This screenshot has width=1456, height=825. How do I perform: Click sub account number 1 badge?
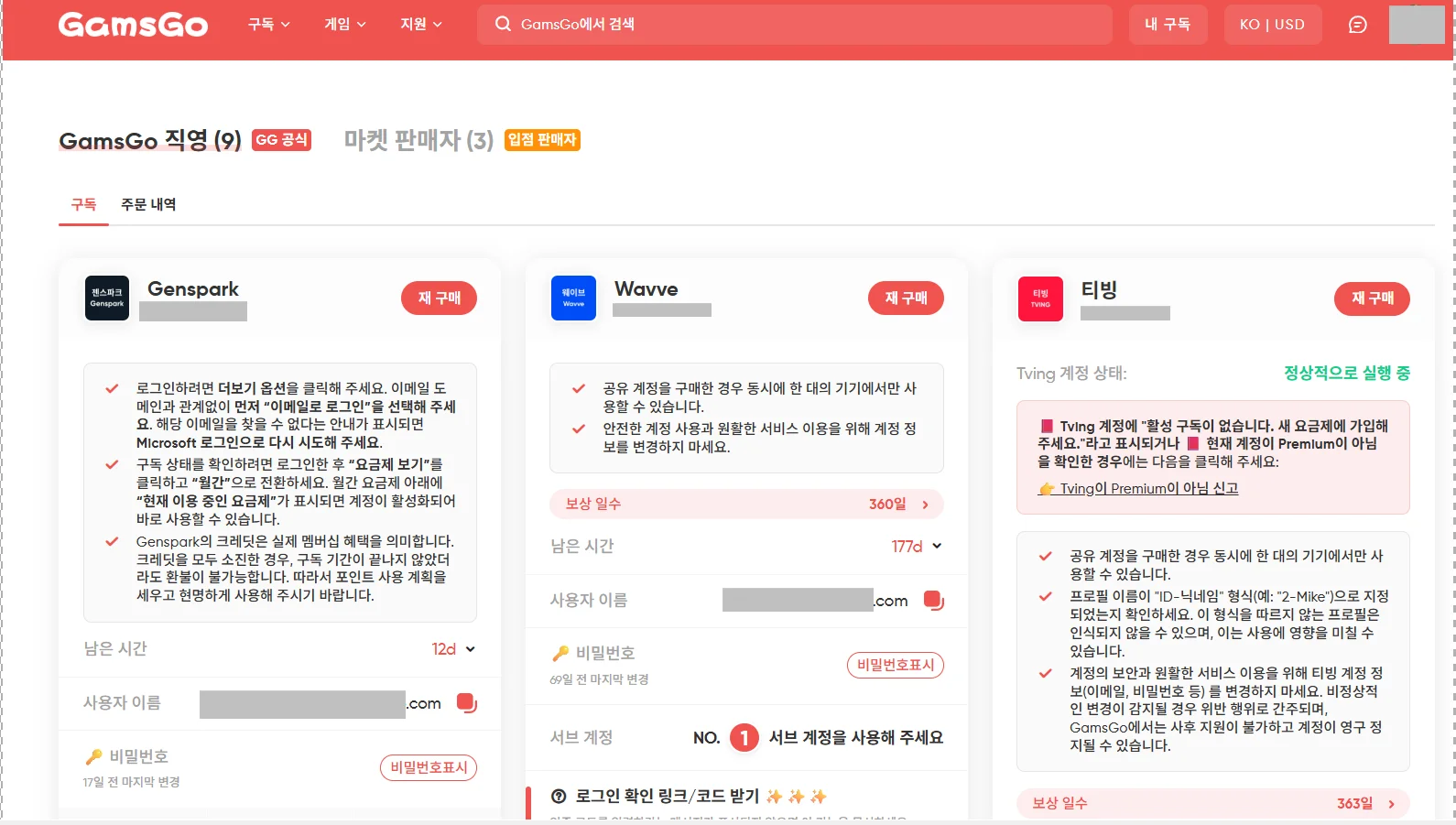pos(744,737)
